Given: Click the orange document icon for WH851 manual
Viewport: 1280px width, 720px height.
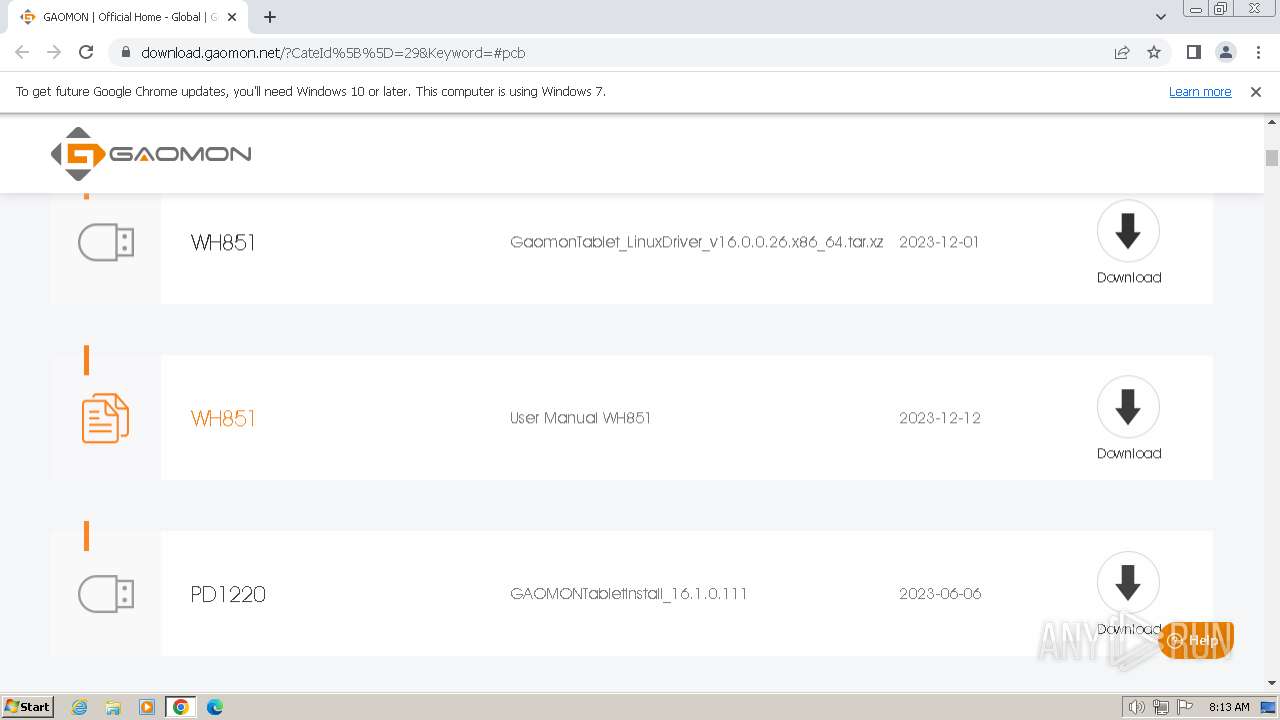Looking at the screenshot, I should (105, 418).
